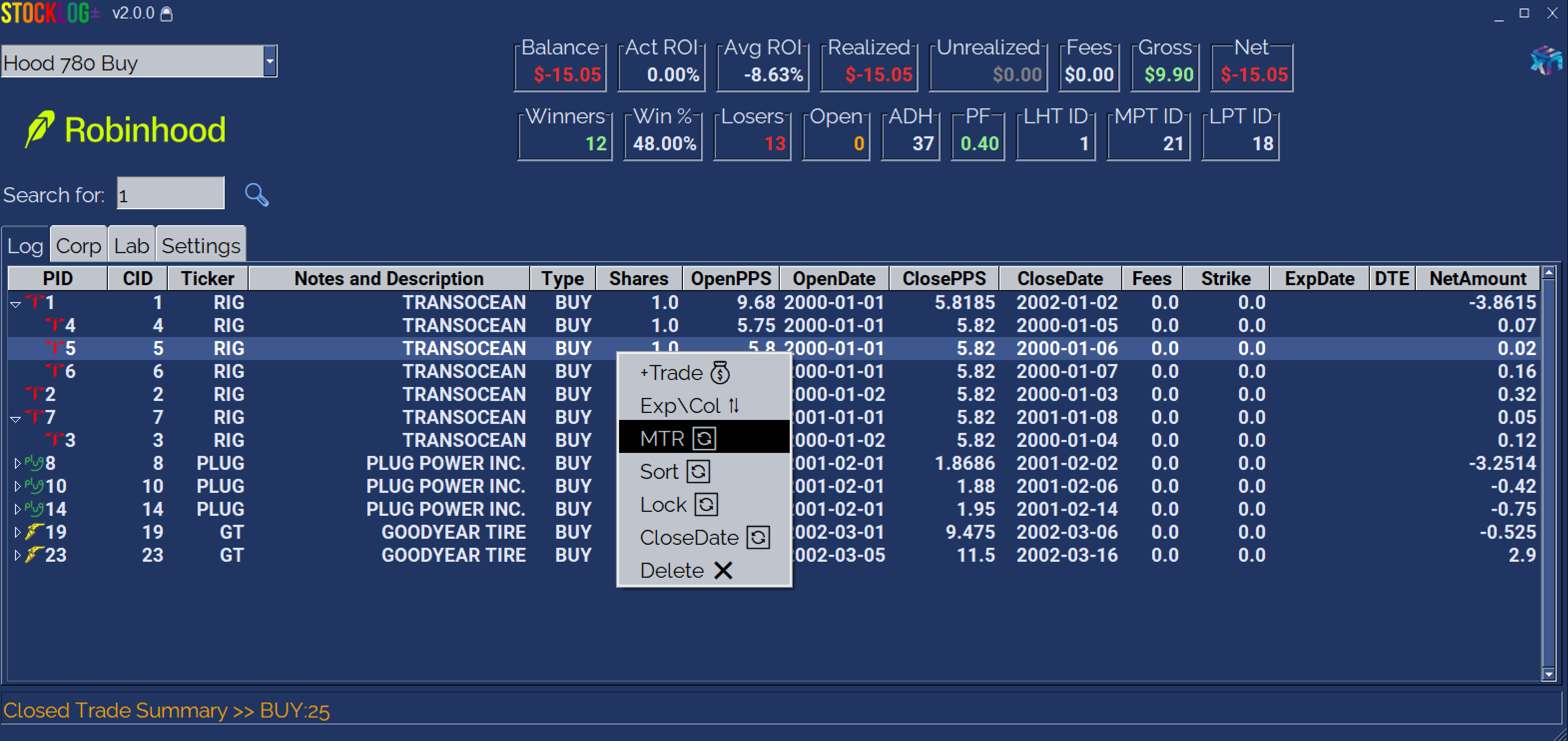
Task: Click the Goodyear icon in row 19
Action: pyautogui.click(x=34, y=532)
